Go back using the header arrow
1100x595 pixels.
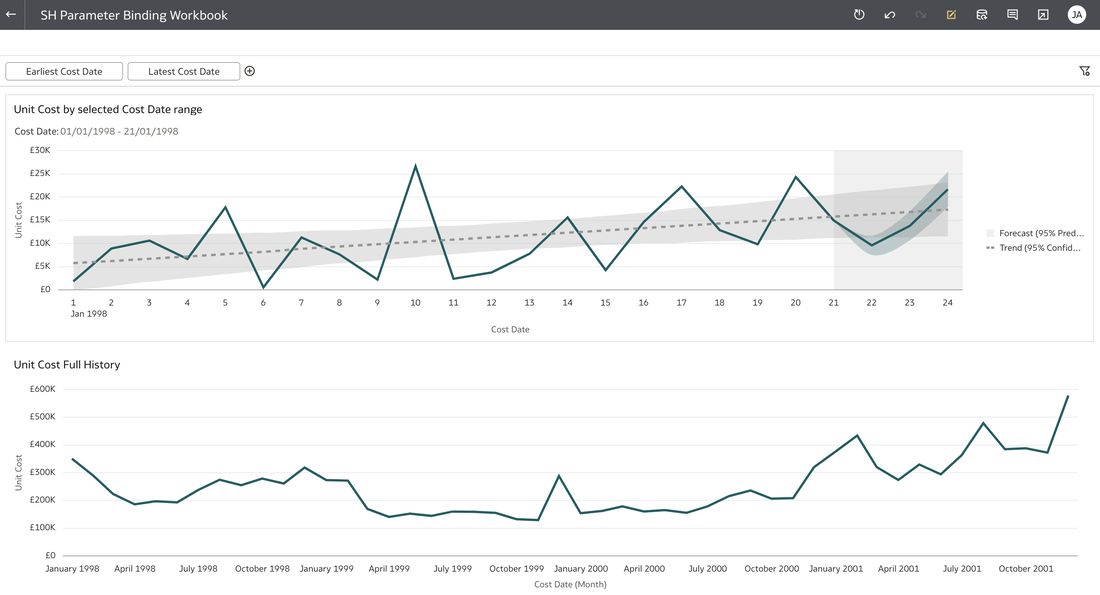[x=11, y=15]
